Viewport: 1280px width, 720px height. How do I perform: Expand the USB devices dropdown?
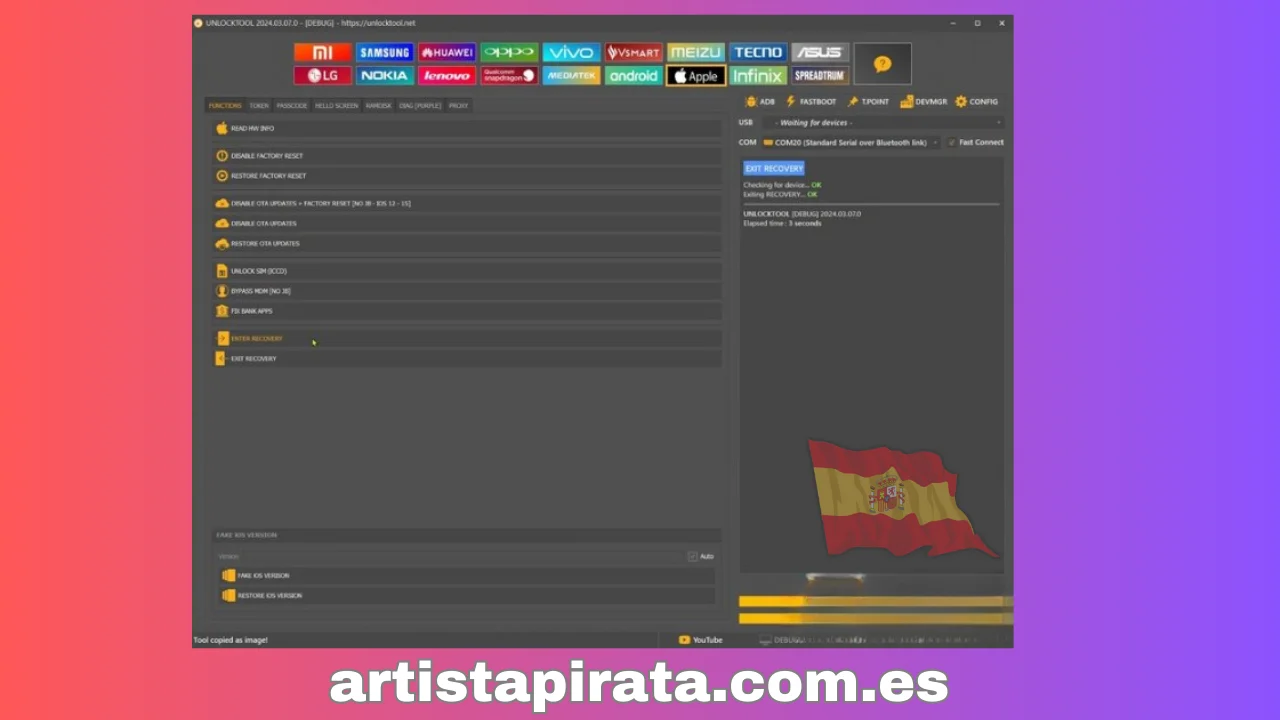[883, 122]
